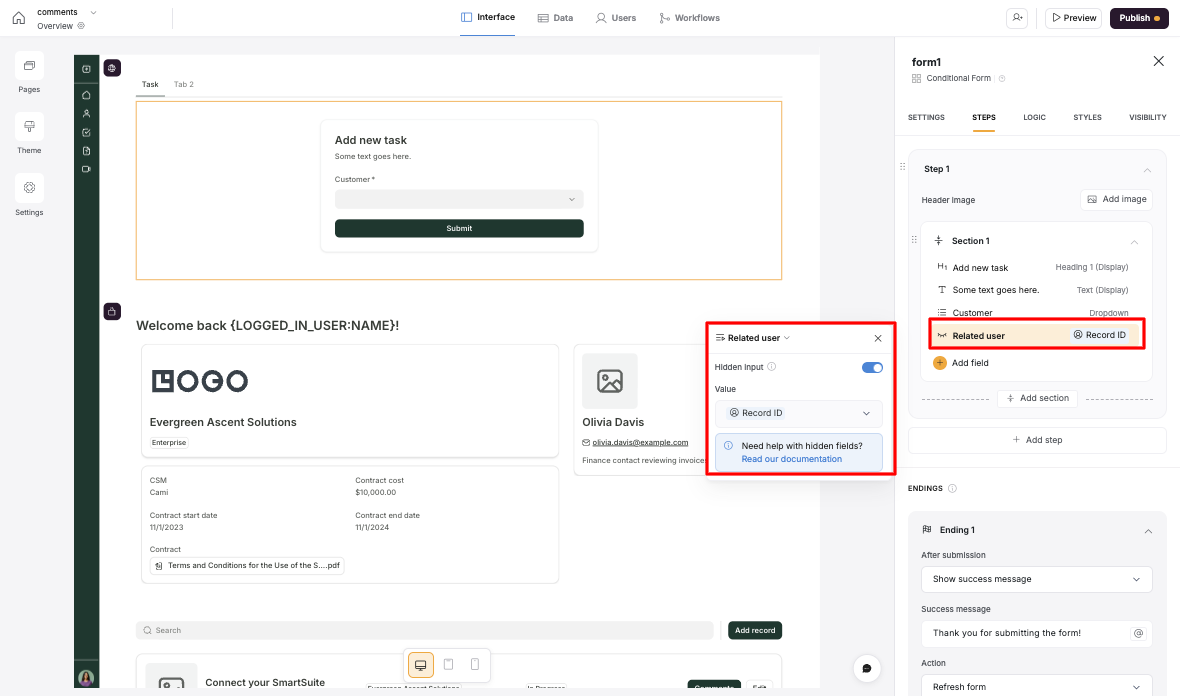This screenshot has height=696, width=1180.
Task: Open the chat support bubble icon
Action: [867, 668]
